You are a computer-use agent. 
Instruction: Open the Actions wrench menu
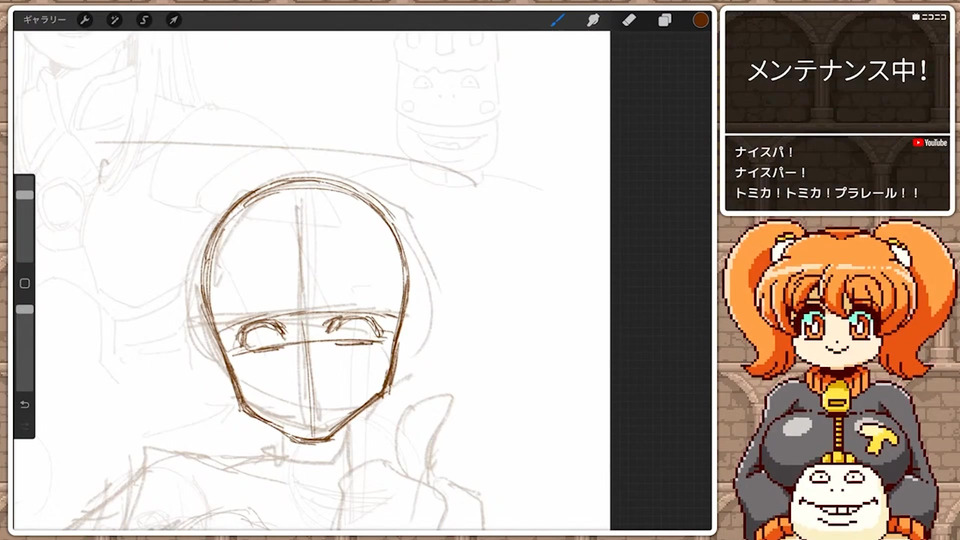coord(85,20)
